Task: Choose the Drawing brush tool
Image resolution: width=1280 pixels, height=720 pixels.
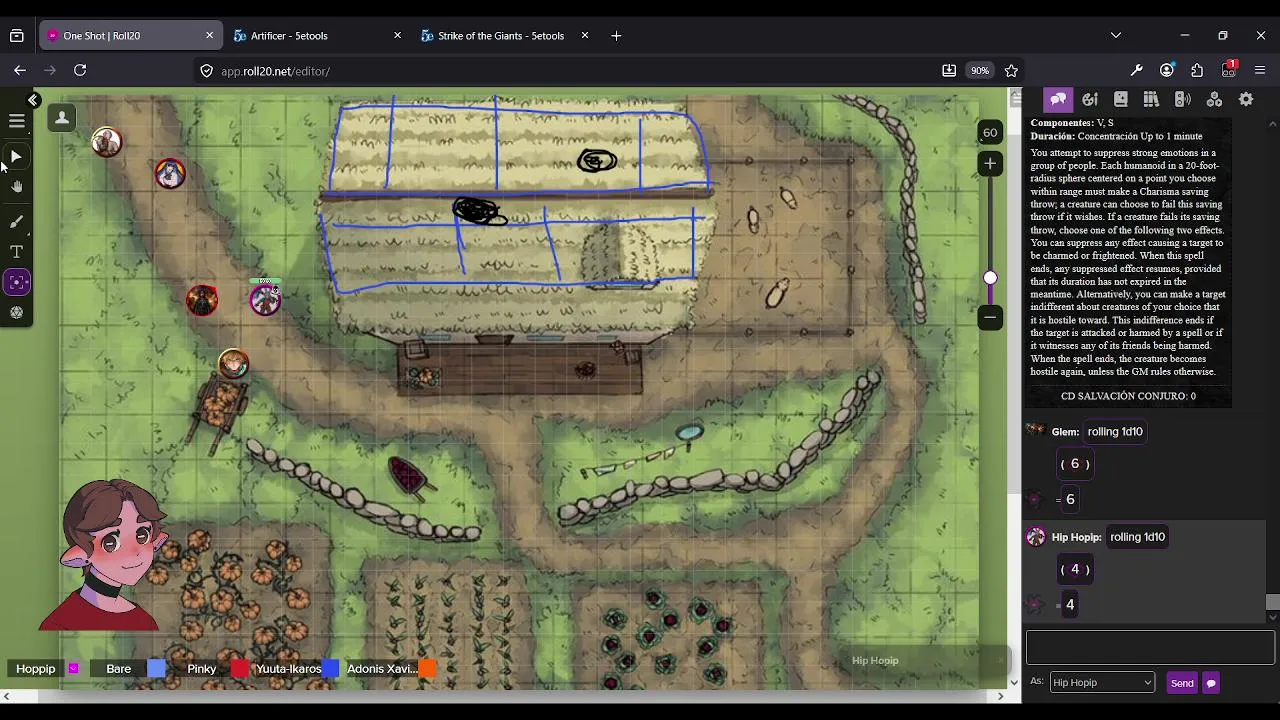Action: pyautogui.click(x=17, y=221)
